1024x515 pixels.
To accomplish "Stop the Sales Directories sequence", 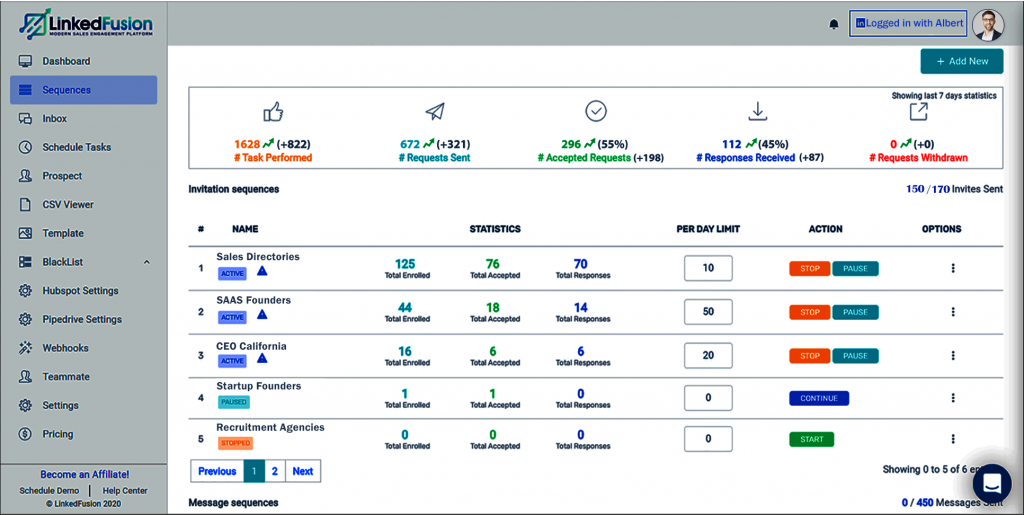I will coord(809,268).
